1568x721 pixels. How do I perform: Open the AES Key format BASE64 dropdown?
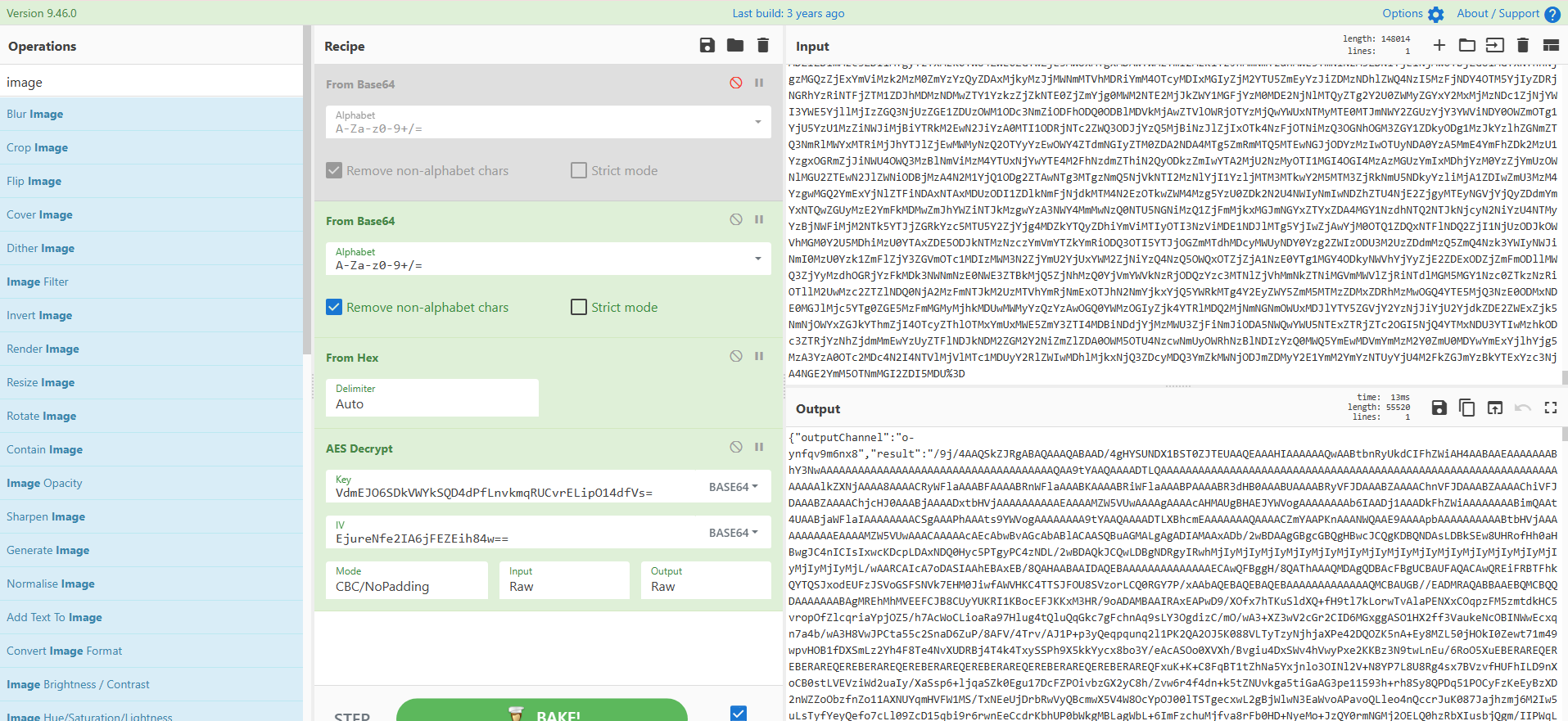pos(733,487)
